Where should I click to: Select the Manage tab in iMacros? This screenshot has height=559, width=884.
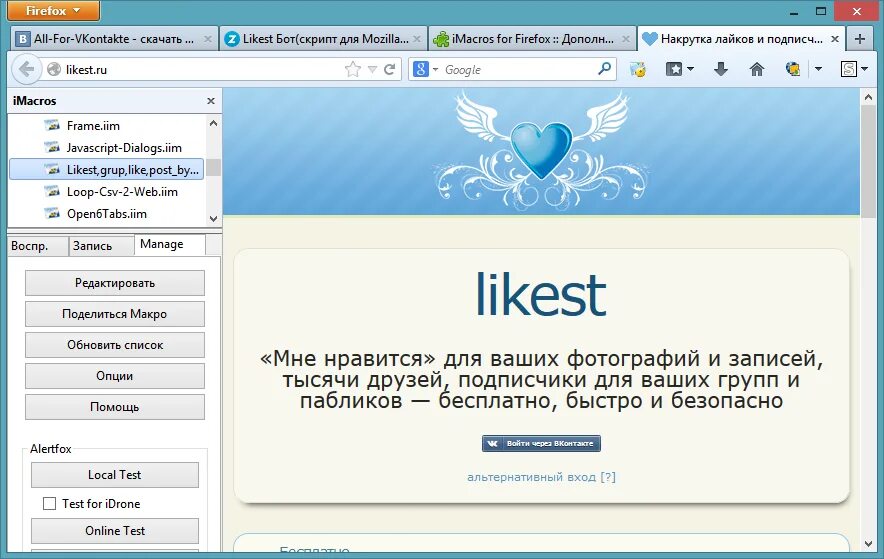(x=170, y=244)
